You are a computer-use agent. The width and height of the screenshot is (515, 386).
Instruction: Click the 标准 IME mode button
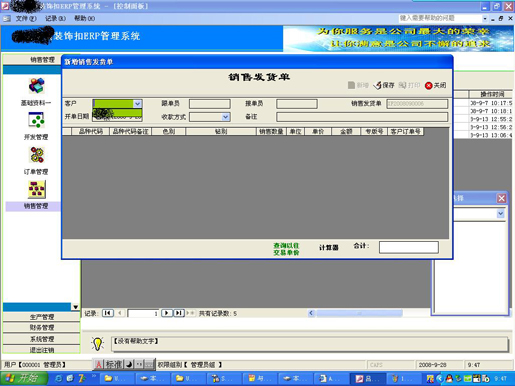(x=113, y=365)
